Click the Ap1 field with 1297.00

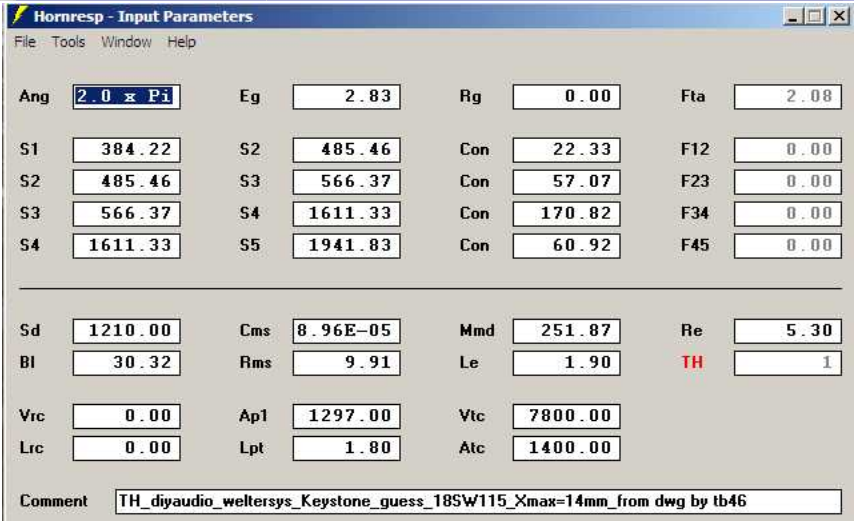coord(346,416)
